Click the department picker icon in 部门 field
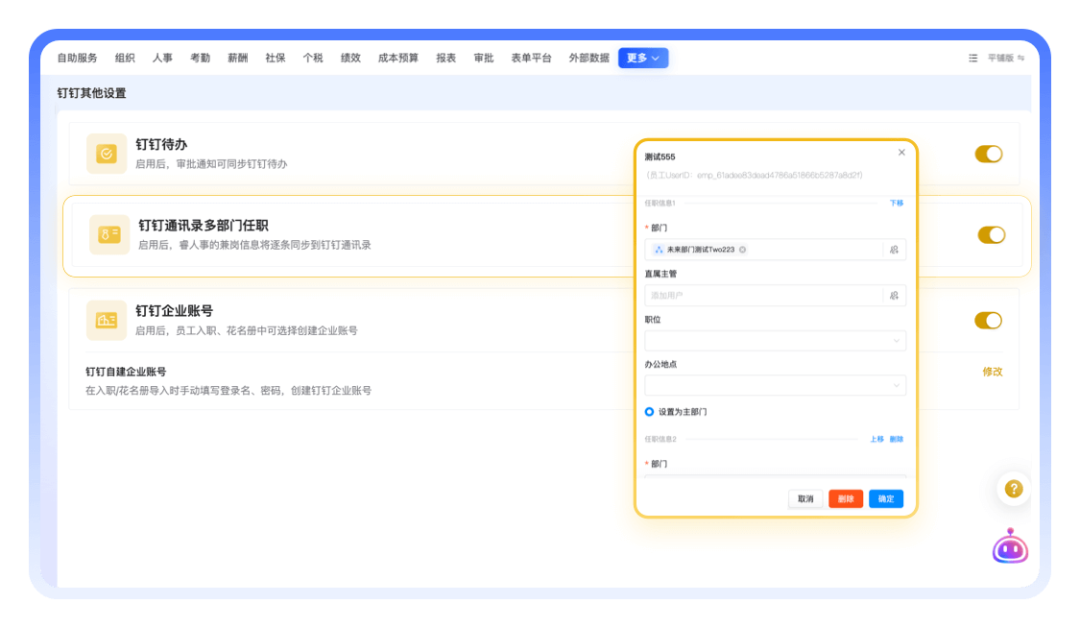Image resolution: width=1080 pixels, height=628 pixels. 894,250
